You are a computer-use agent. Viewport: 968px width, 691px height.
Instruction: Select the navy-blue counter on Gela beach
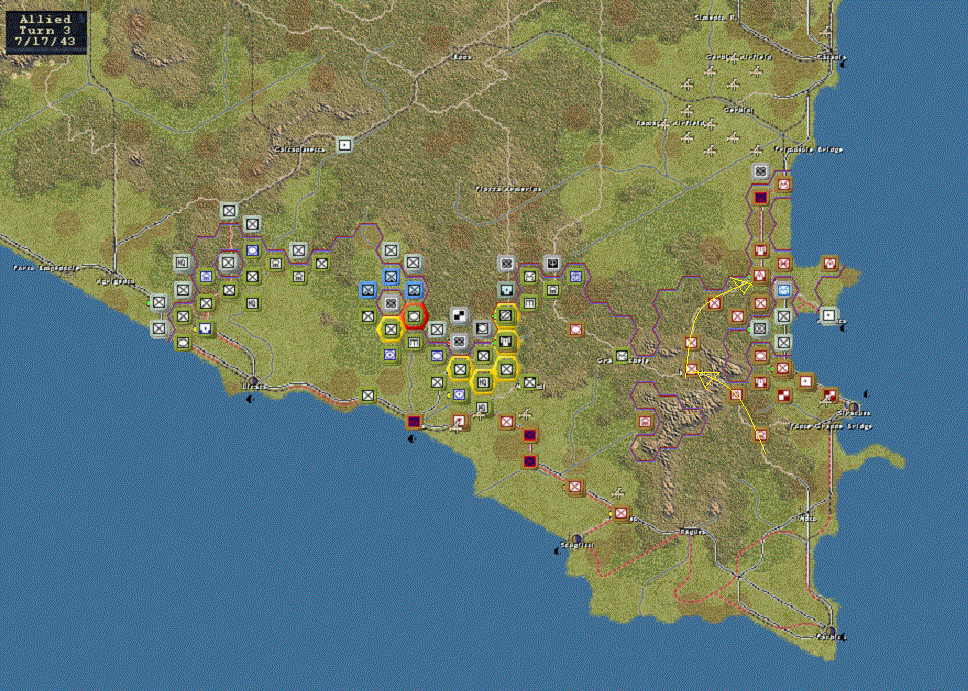tap(414, 422)
